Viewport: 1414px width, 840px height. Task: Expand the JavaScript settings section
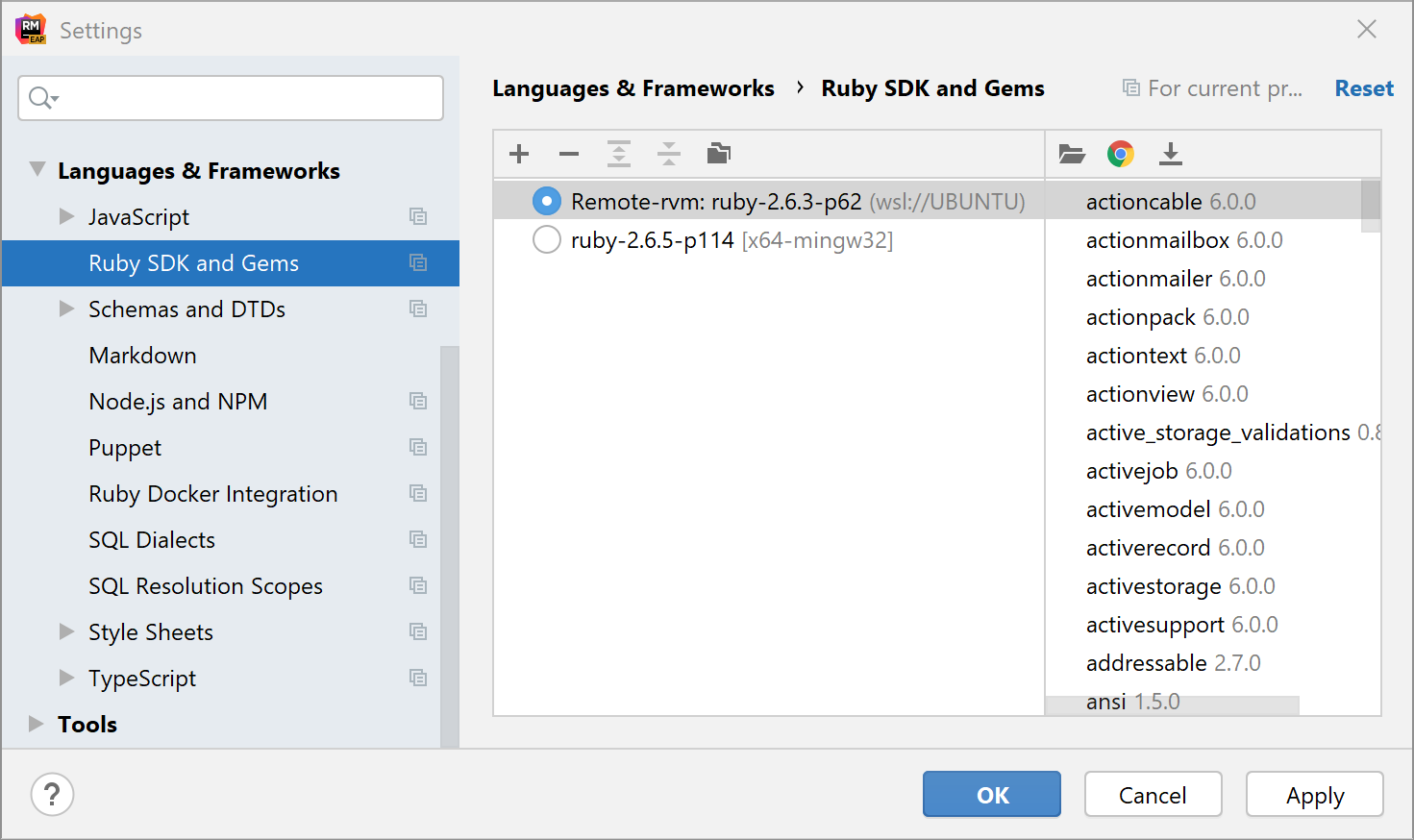click(66, 216)
